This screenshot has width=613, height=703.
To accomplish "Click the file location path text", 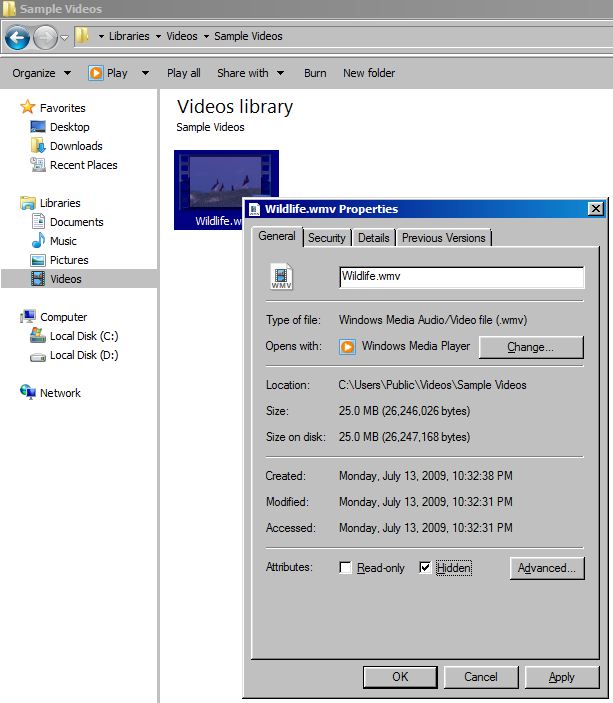I will [432, 385].
